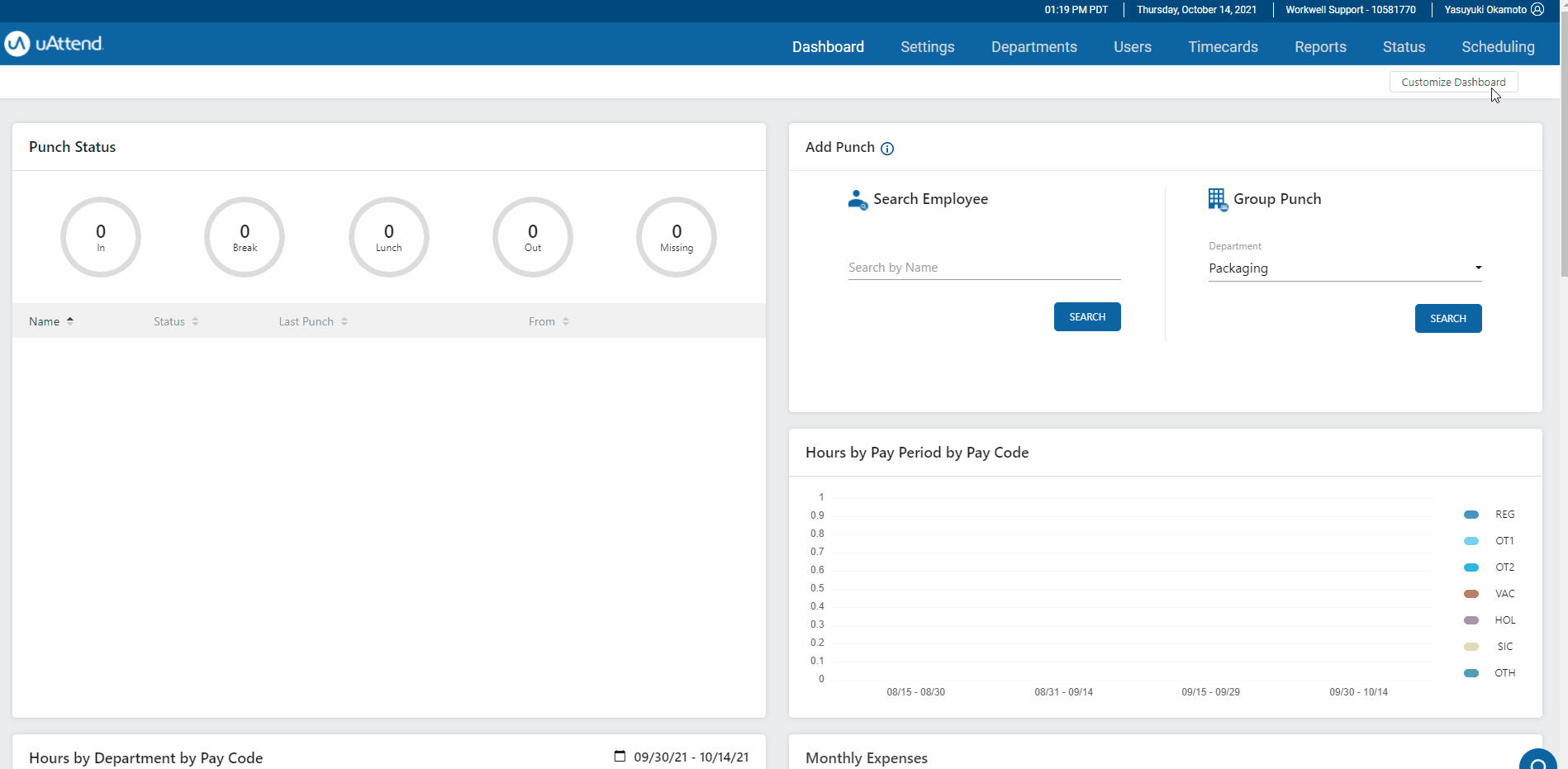Click the Customize Dashboard button

(1453, 82)
